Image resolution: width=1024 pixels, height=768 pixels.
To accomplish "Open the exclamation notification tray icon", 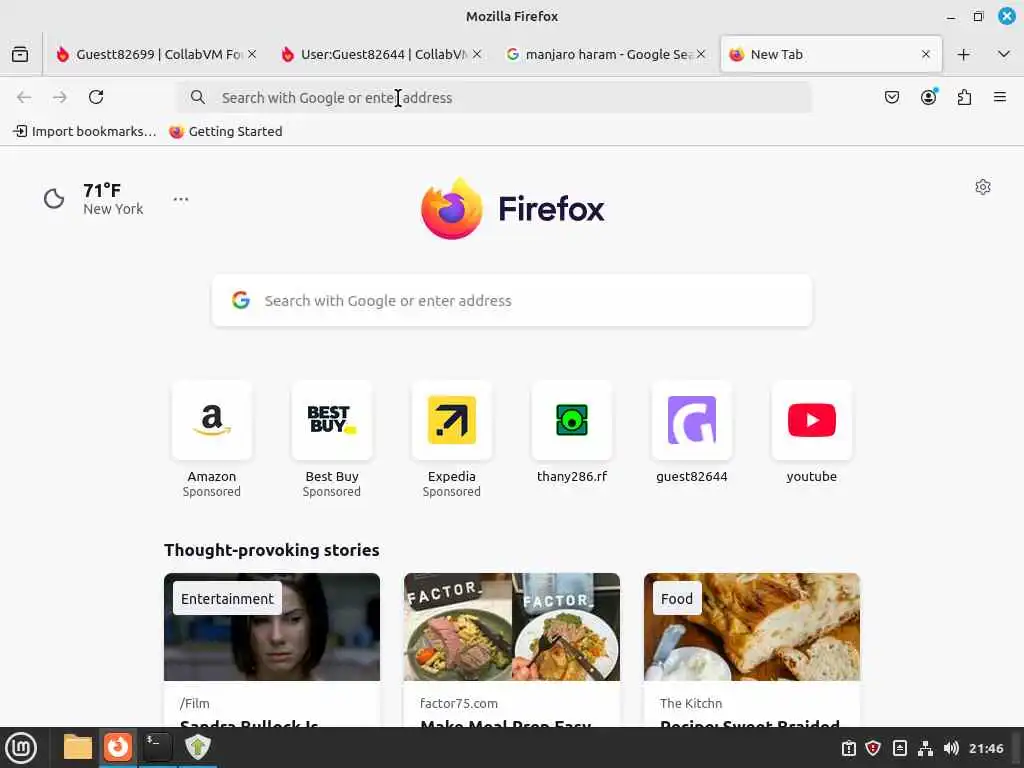I will click(x=848, y=748).
